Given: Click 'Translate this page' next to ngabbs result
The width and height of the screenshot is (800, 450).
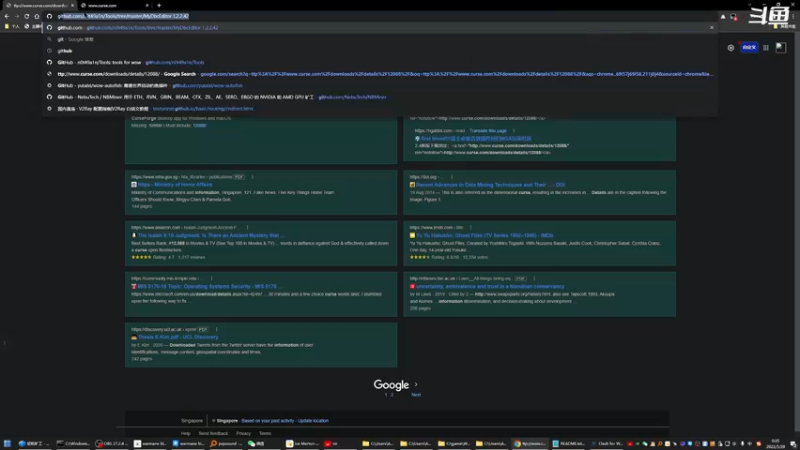Looking at the screenshot, I should pyautogui.click(x=488, y=131).
